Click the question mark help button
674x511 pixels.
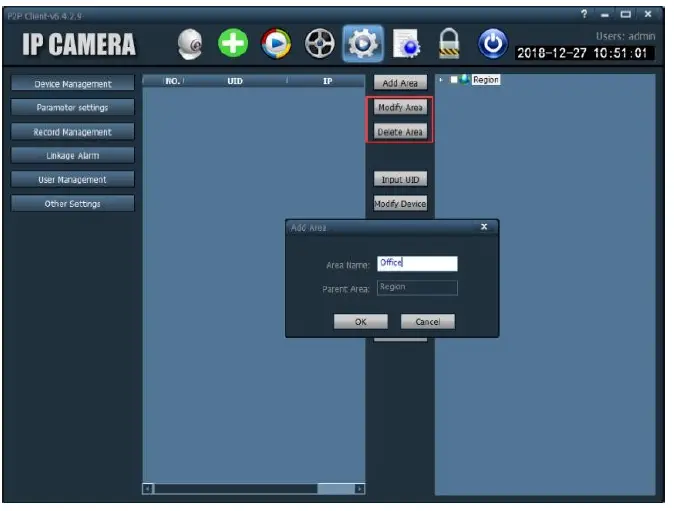pyautogui.click(x=584, y=14)
